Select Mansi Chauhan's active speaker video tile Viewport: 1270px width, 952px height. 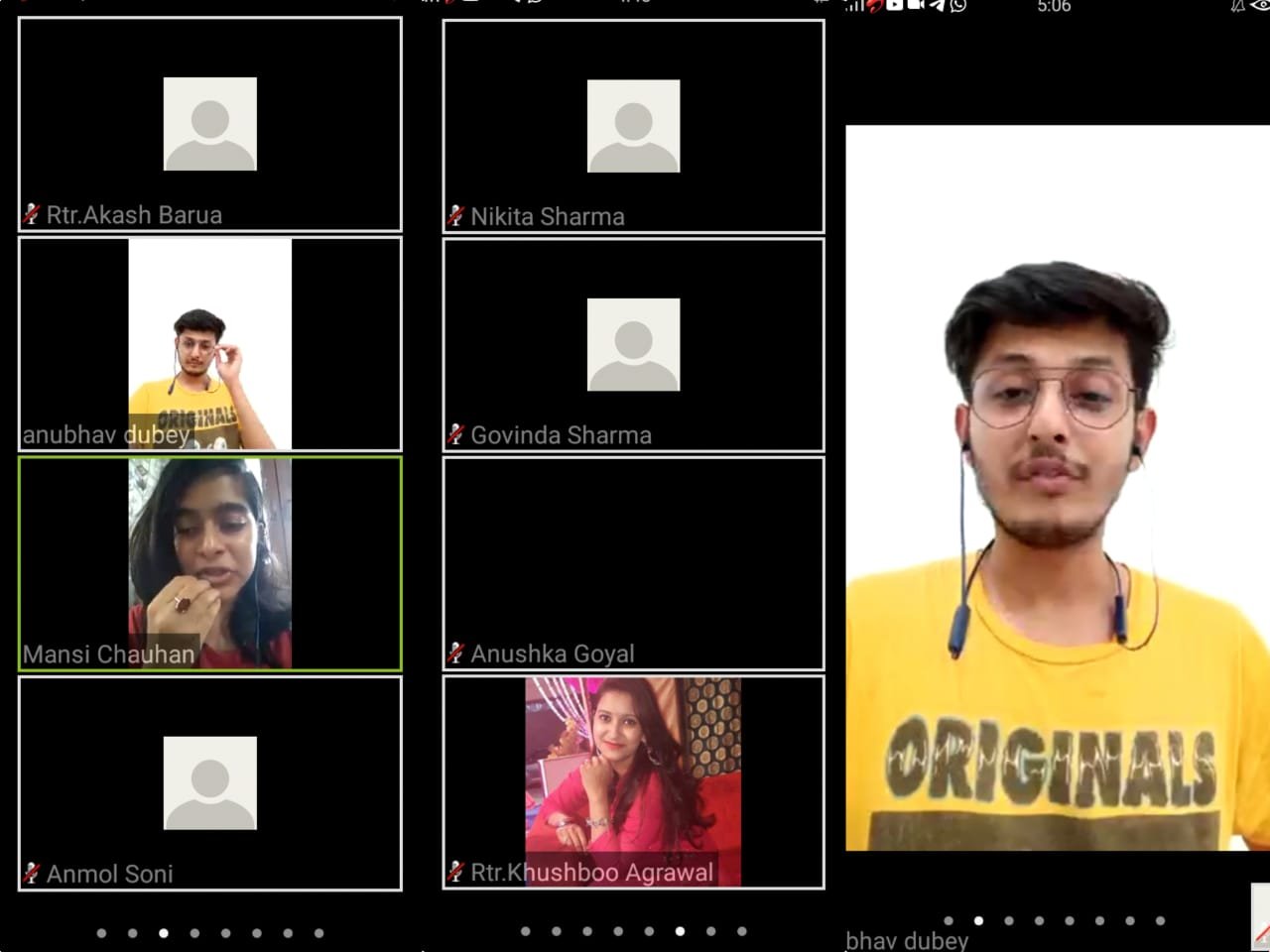pyautogui.click(x=209, y=562)
